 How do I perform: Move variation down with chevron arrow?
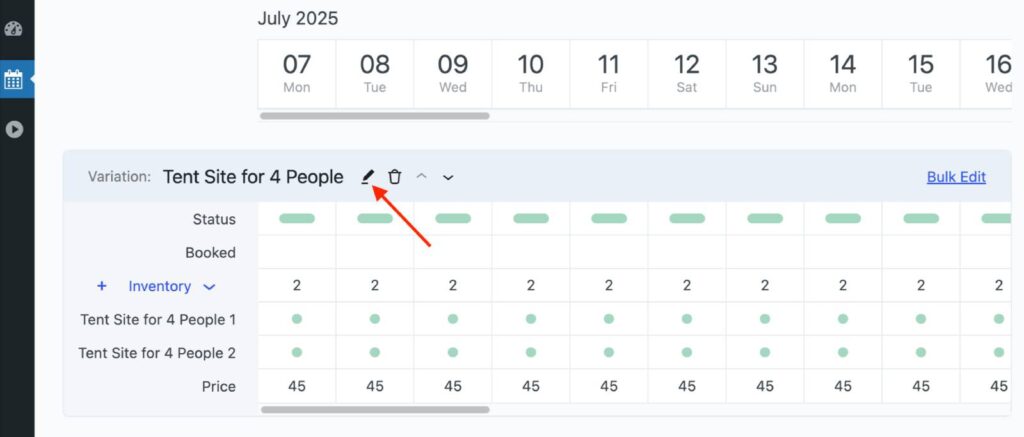[x=448, y=177]
